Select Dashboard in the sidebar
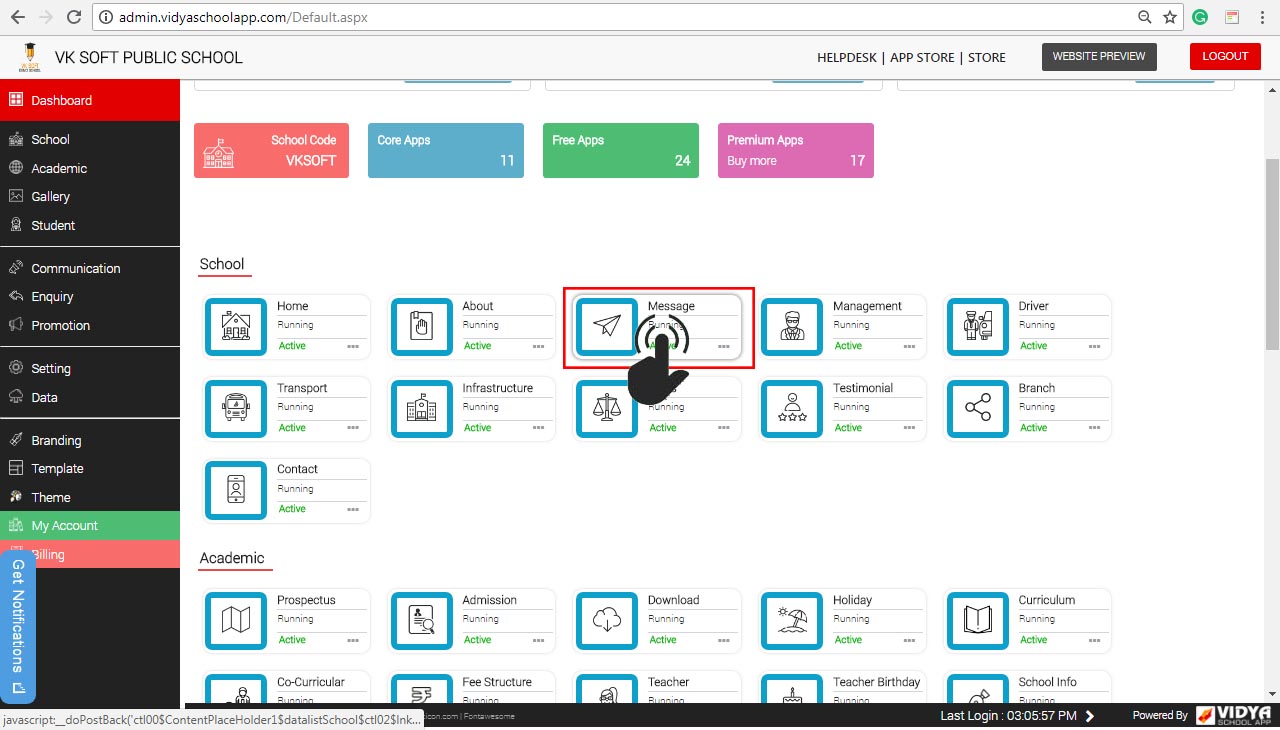The width and height of the screenshot is (1280, 730). click(90, 100)
